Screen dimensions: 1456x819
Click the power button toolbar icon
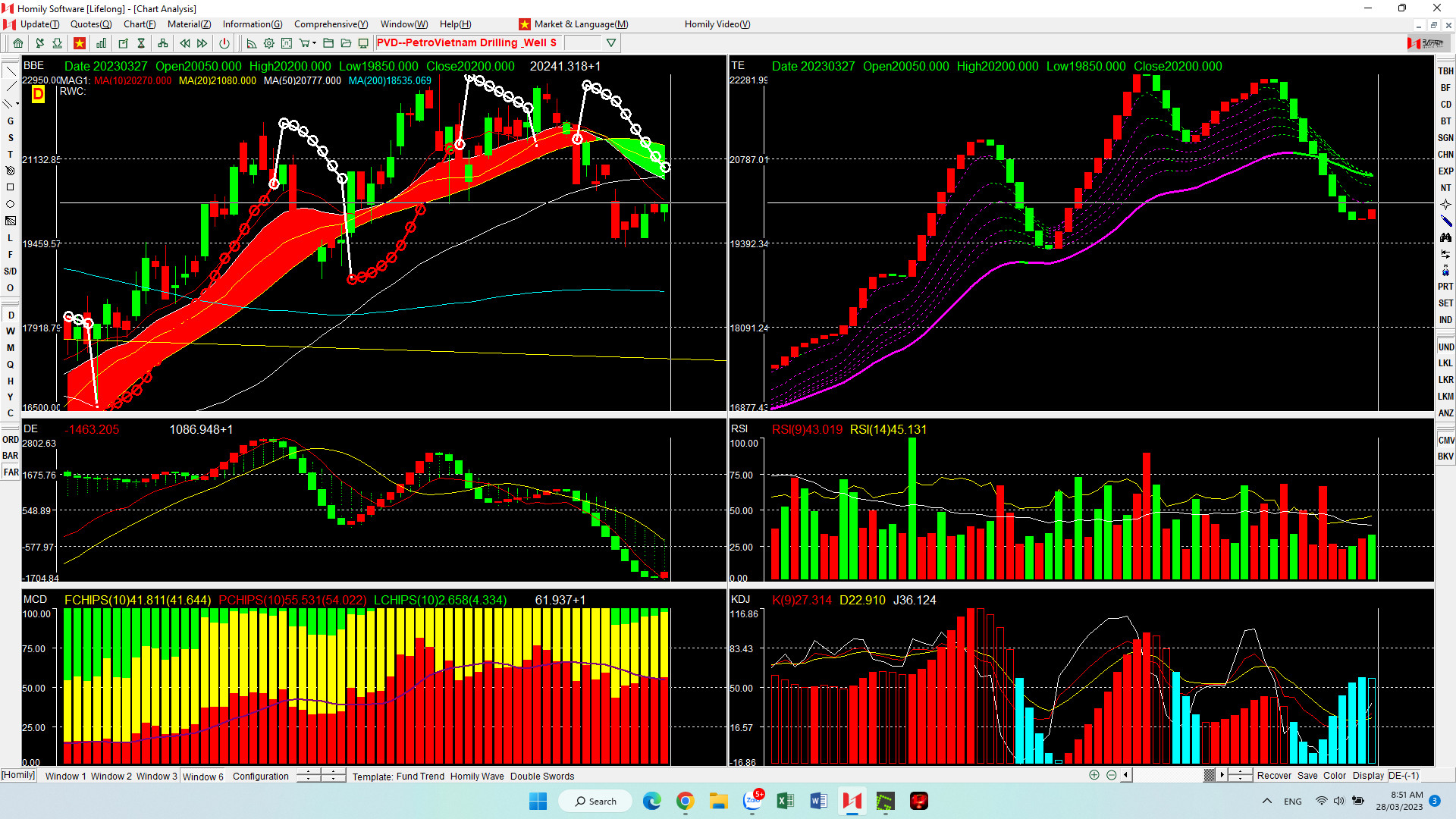(224, 43)
